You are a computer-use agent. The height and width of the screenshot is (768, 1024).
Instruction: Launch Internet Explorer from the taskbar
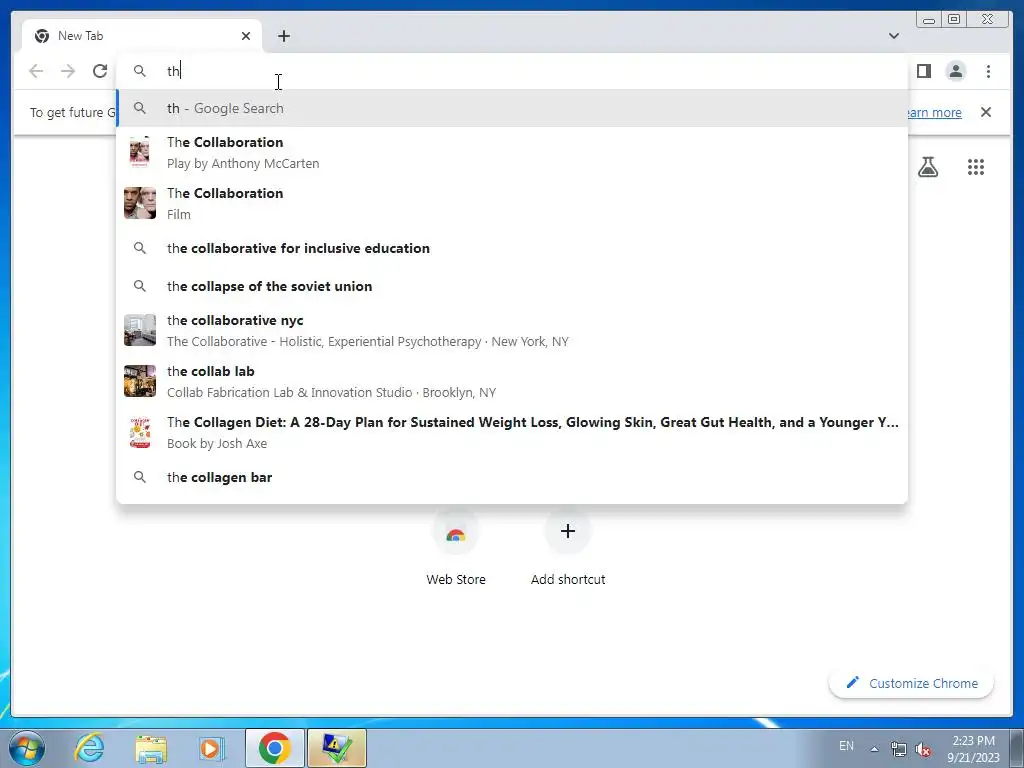click(89, 748)
